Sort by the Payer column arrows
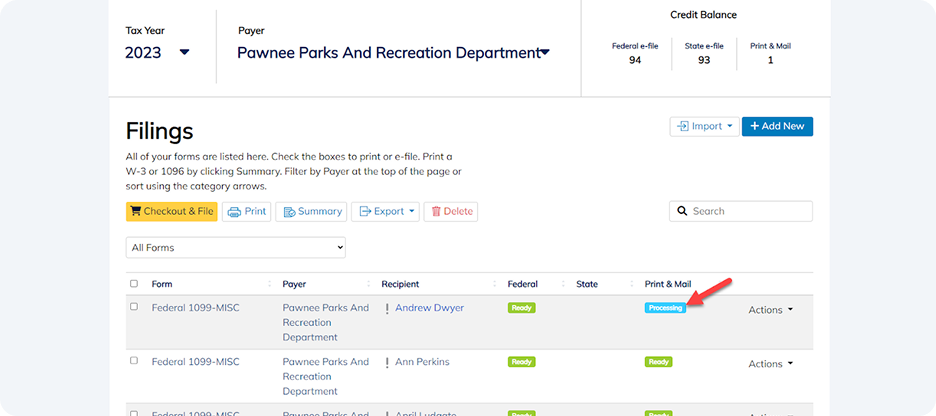936x416 pixels. click(368, 284)
